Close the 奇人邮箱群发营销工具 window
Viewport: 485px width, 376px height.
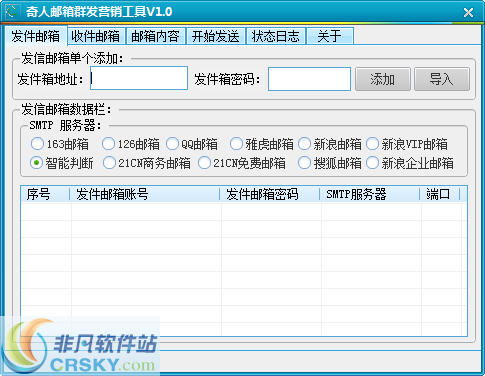[468, 13]
